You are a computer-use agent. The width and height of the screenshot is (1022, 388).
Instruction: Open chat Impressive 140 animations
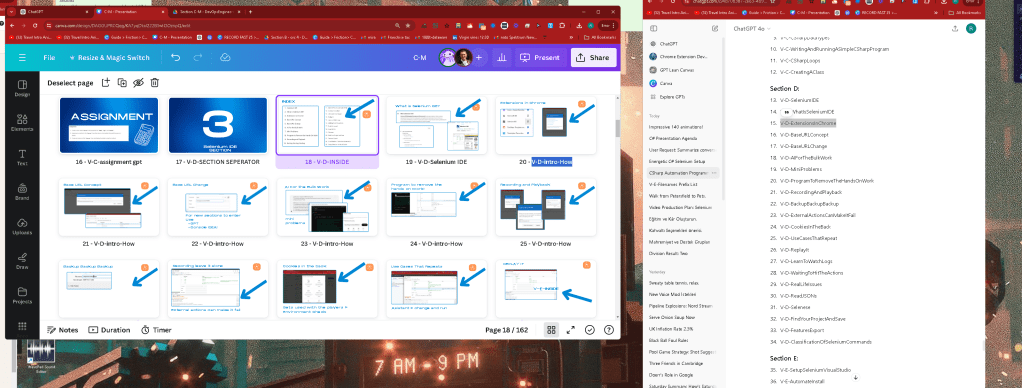675,127
